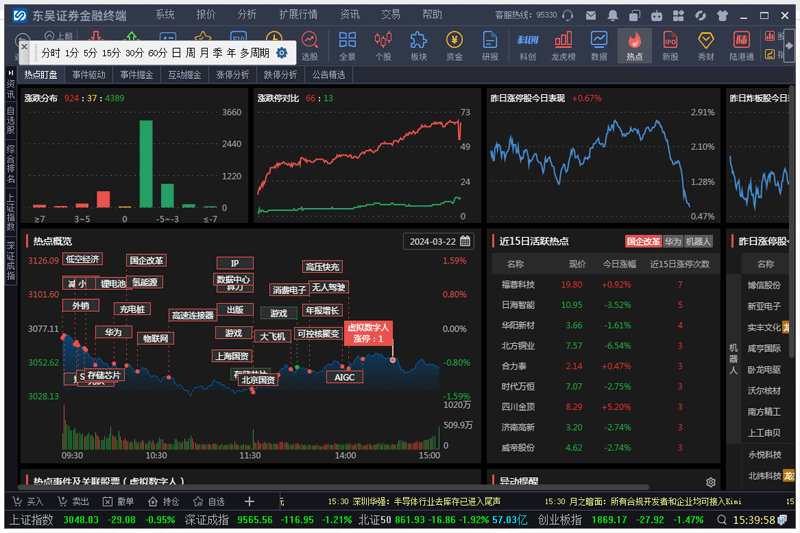800x533 pixels.
Task: Switch to the 互动掘金 tab
Action: pyautogui.click(x=185, y=75)
